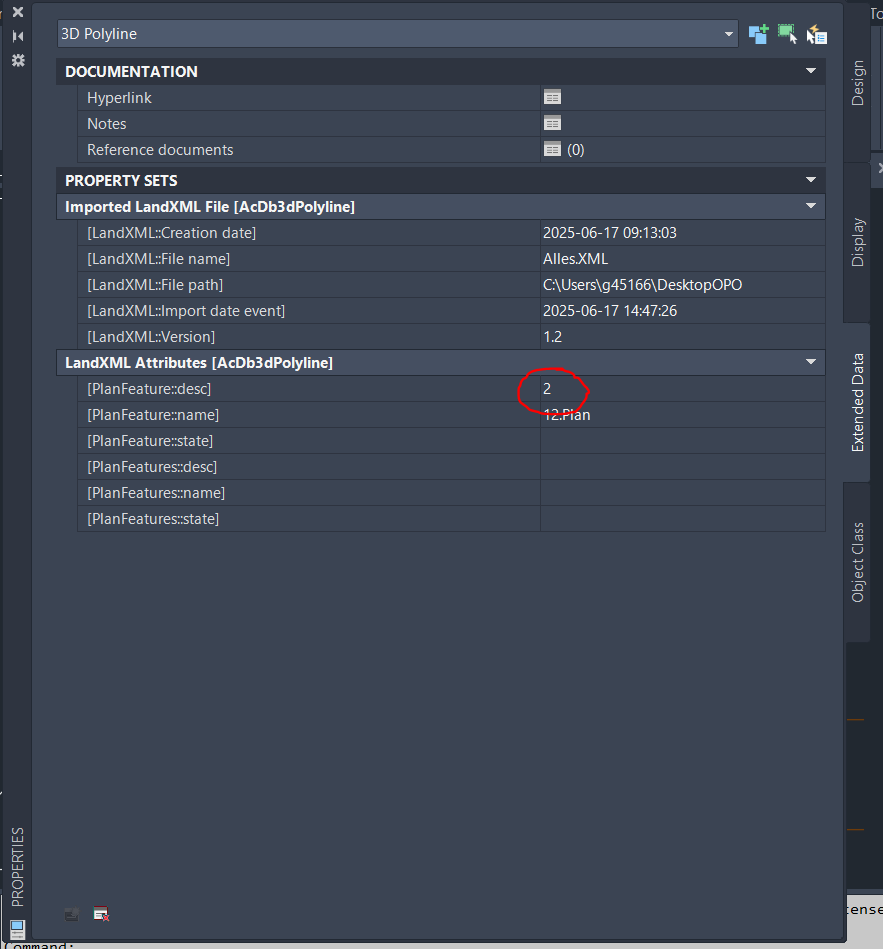Open the Notes editor icon
The width and height of the screenshot is (883, 949).
[x=552, y=123]
